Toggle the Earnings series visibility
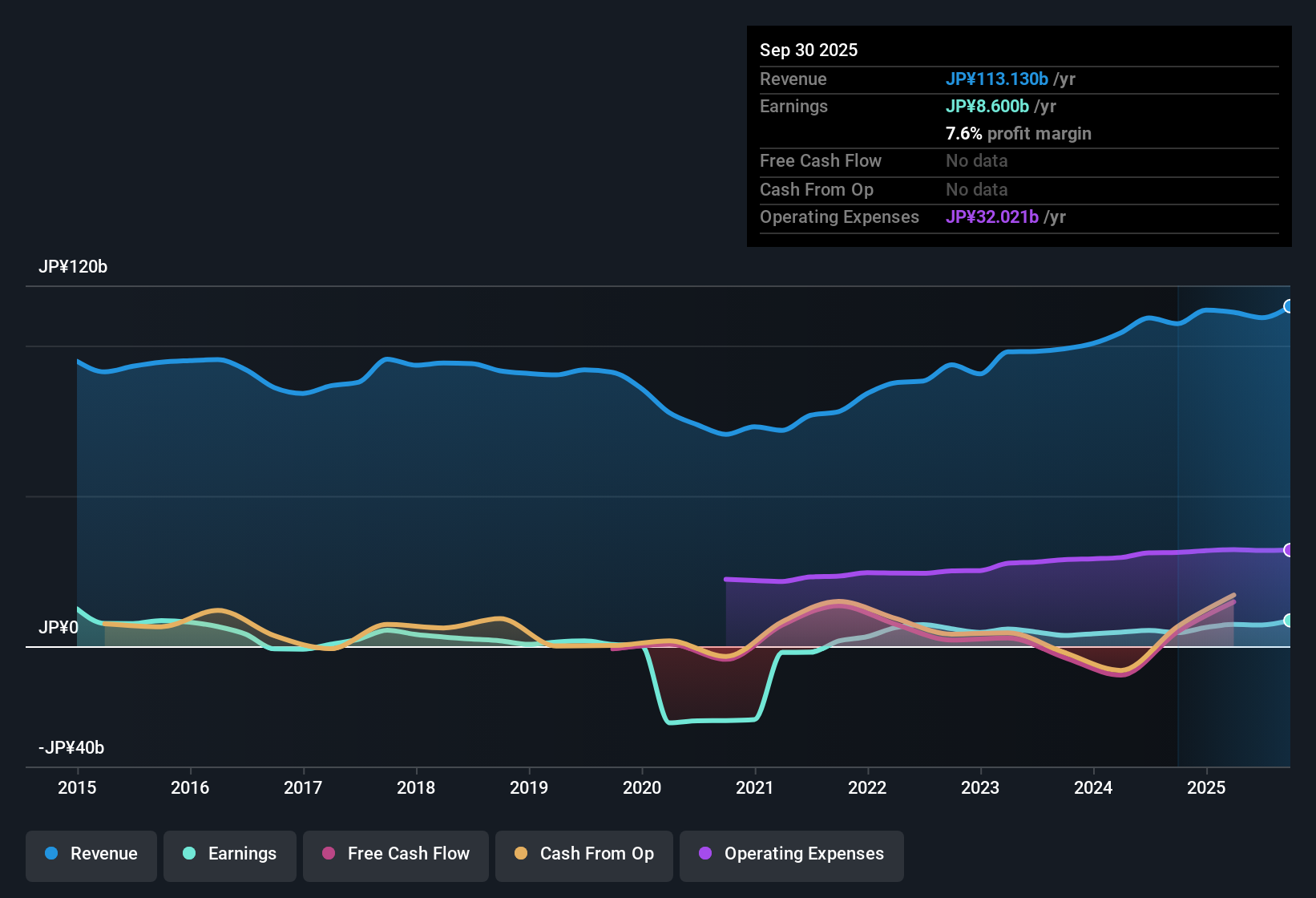The image size is (1316, 898). [x=229, y=854]
